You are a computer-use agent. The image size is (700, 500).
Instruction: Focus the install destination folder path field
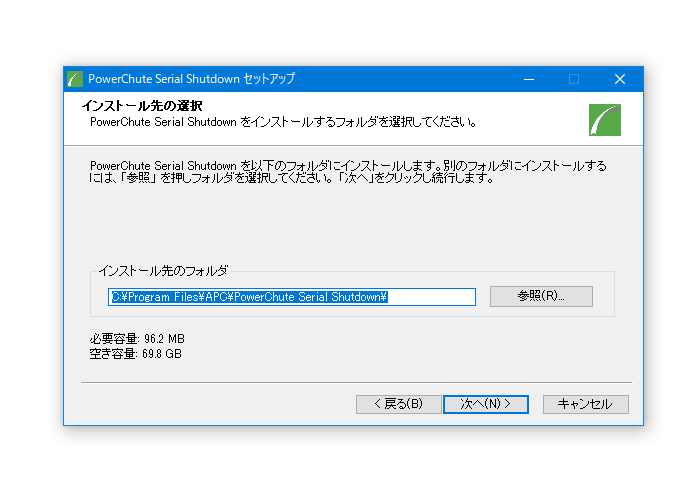click(292, 297)
